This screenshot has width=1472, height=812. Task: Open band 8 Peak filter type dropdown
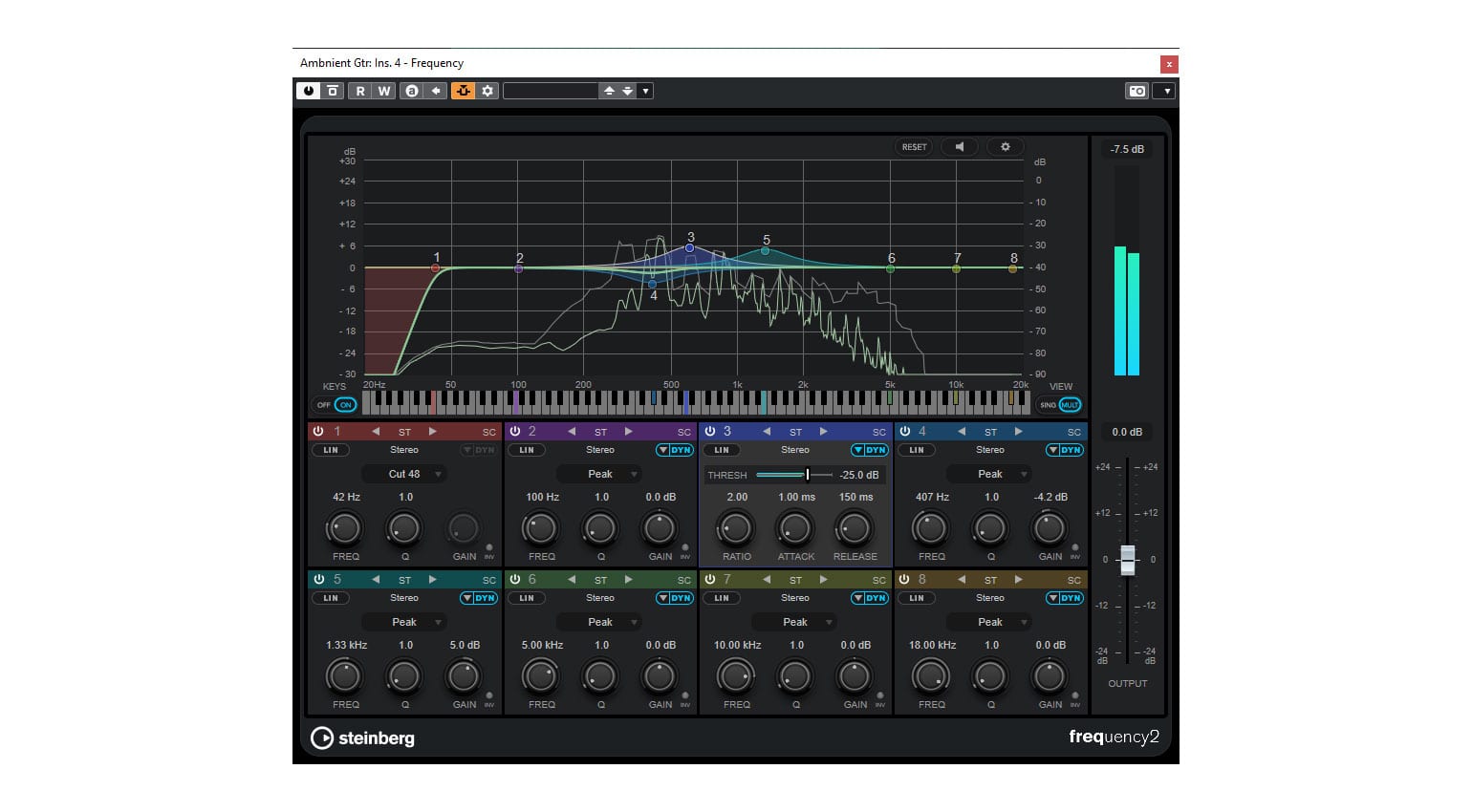(x=990, y=622)
